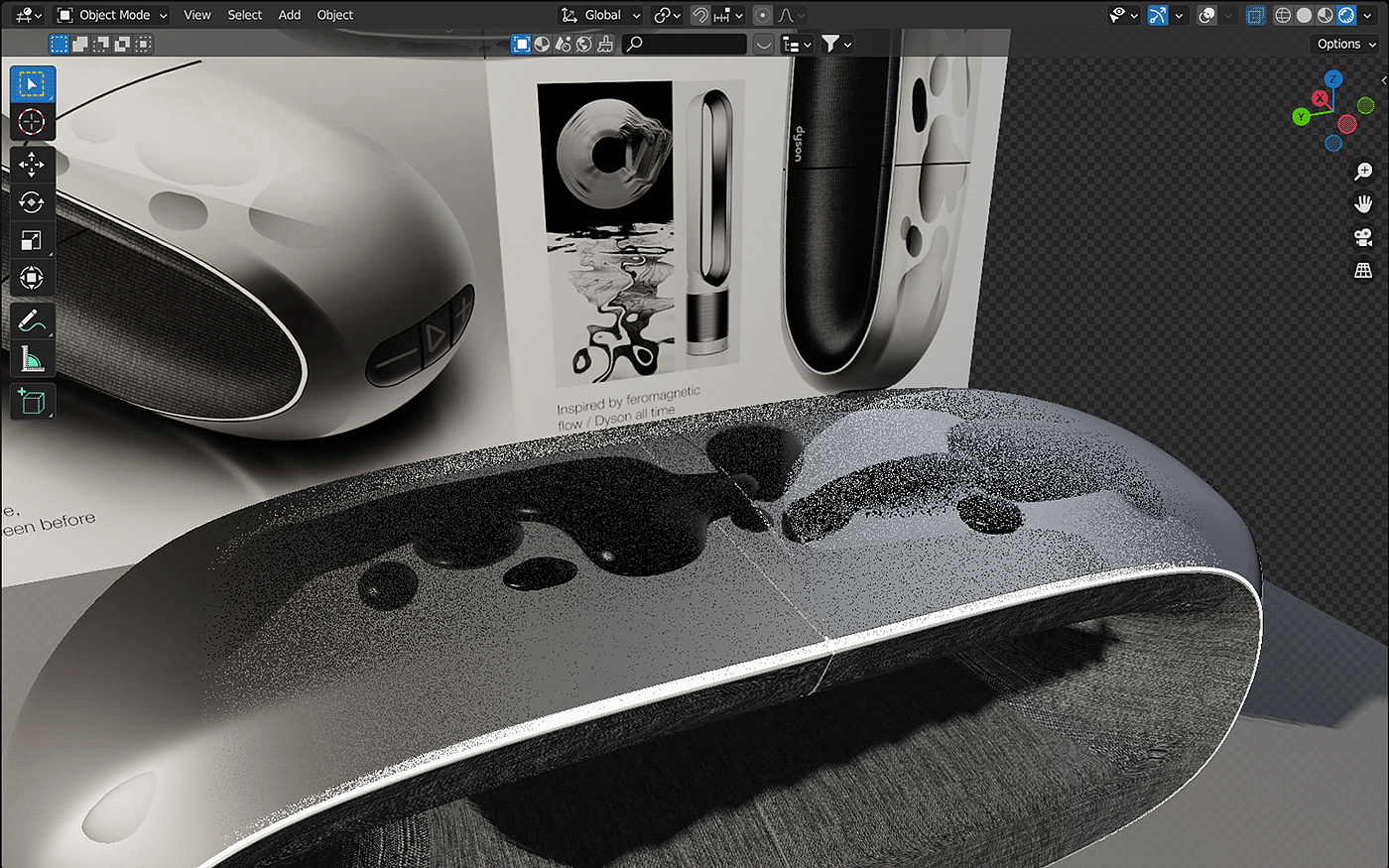Choose the Rotate tool

pyautogui.click(x=32, y=202)
